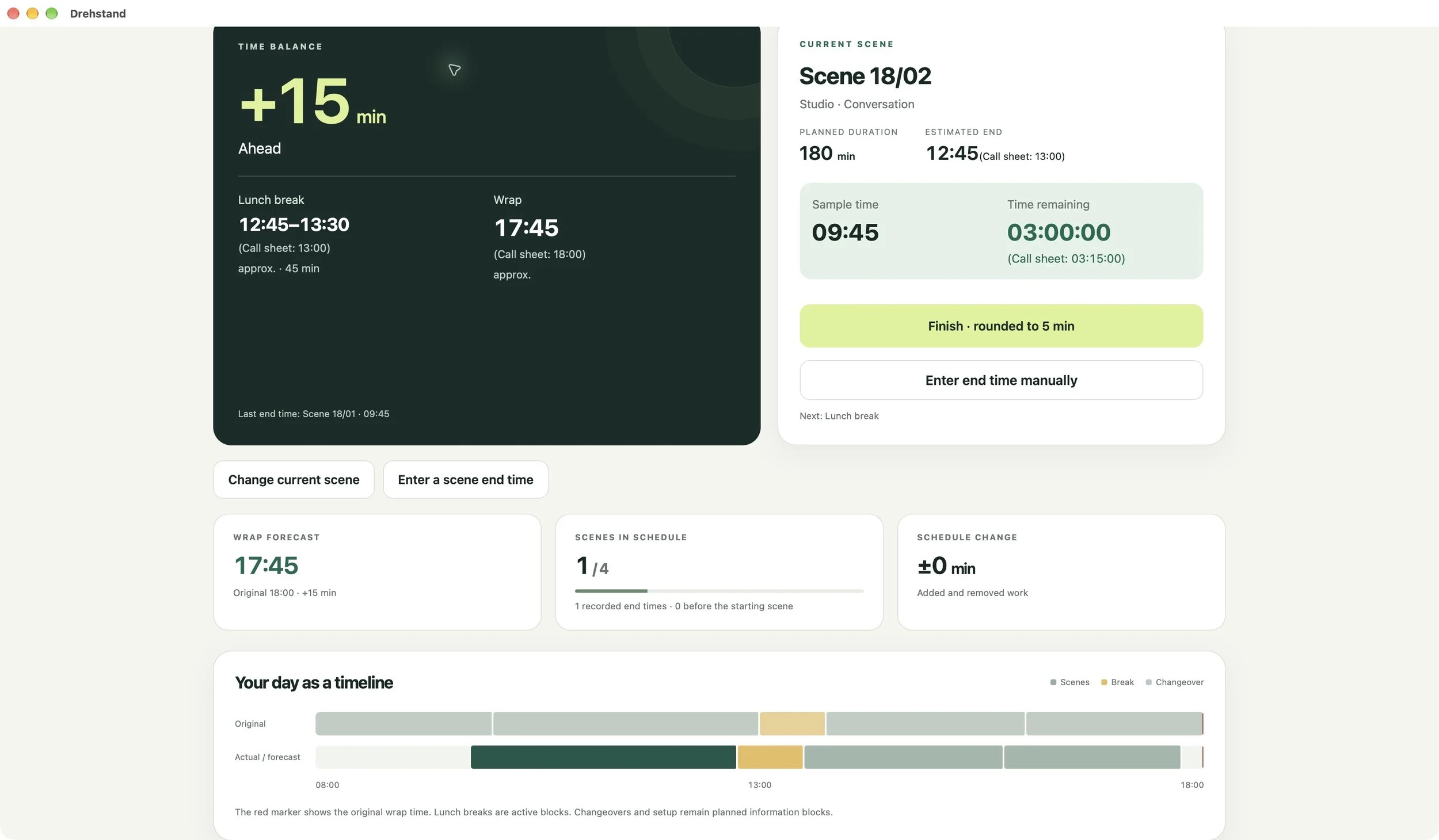This screenshot has width=1439, height=840.
Task: Choose Change current scene
Action: coord(294,479)
